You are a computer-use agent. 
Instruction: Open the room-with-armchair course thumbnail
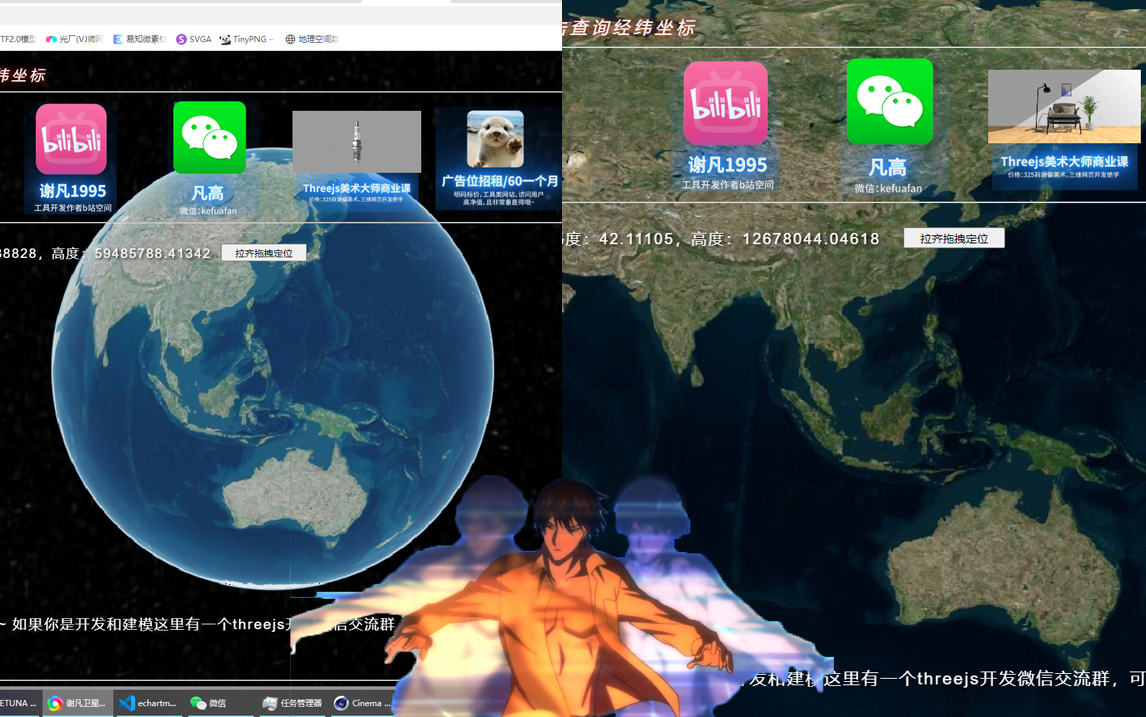pyautogui.click(x=1063, y=107)
